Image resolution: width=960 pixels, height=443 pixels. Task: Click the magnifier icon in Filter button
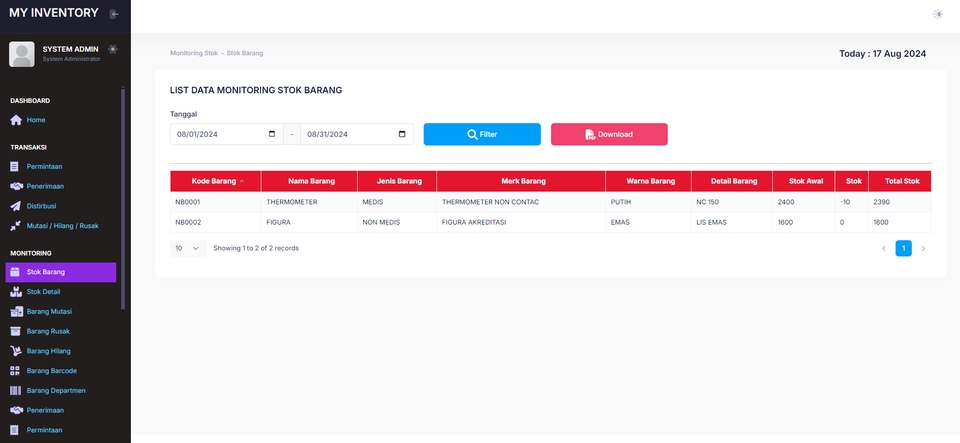pos(472,135)
